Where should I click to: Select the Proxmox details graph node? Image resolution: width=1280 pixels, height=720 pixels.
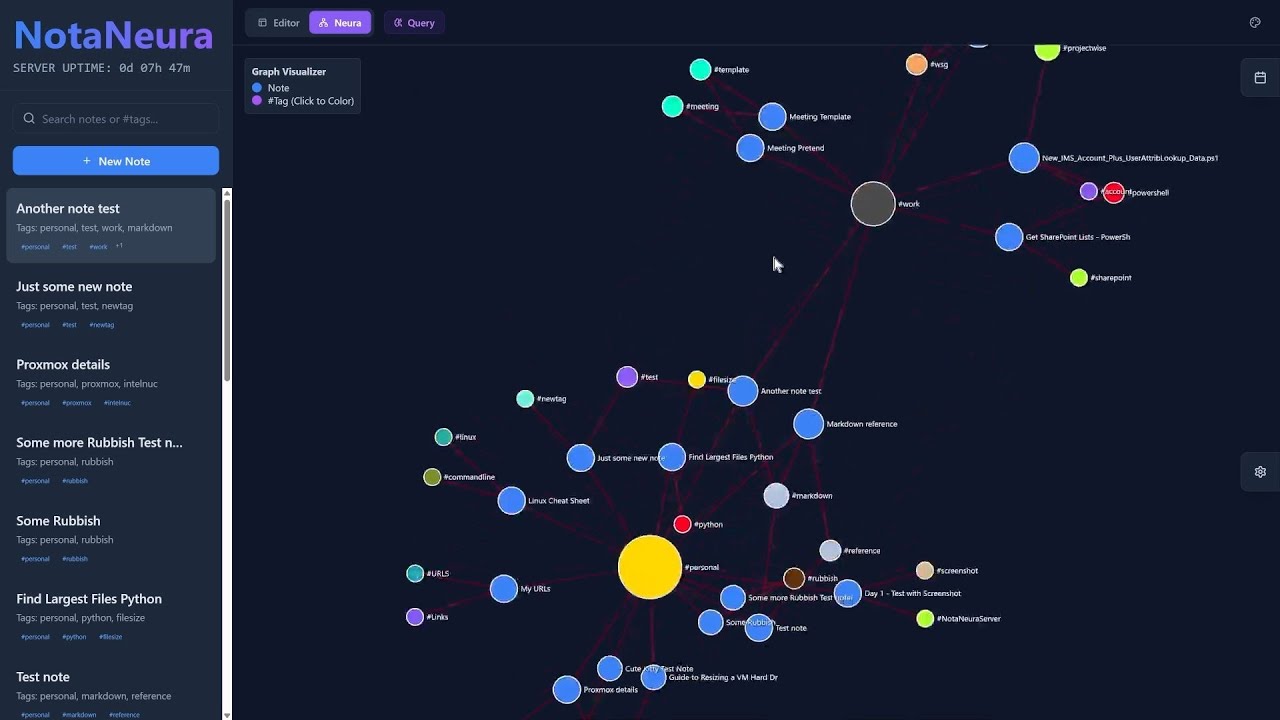click(567, 689)
